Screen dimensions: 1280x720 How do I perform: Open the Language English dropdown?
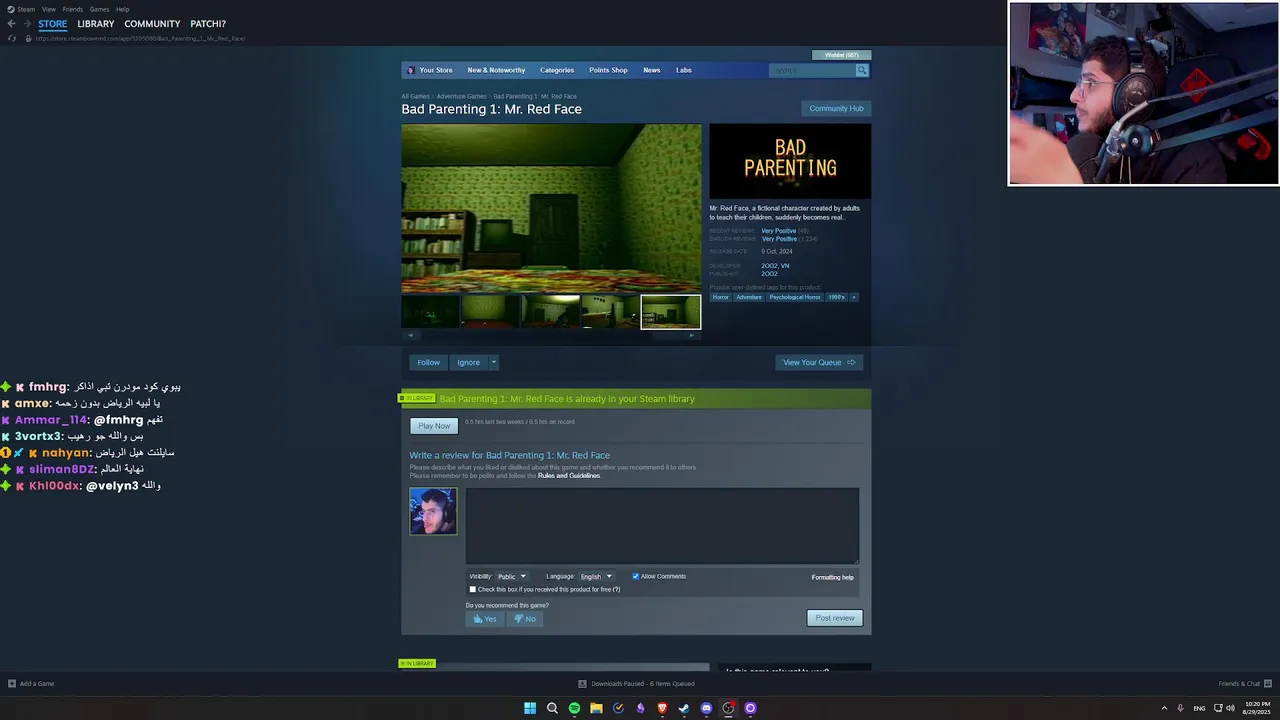click(x=596, y=576)
